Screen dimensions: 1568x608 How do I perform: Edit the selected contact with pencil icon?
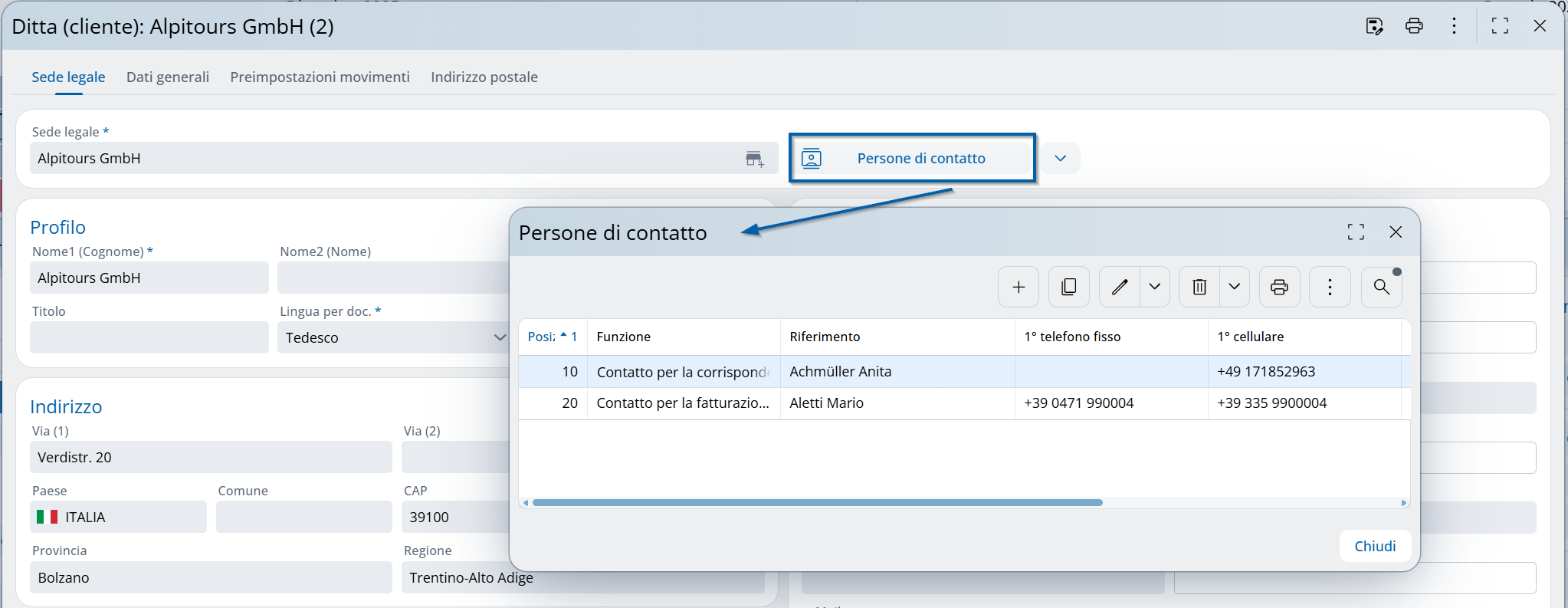[1120, 287]
